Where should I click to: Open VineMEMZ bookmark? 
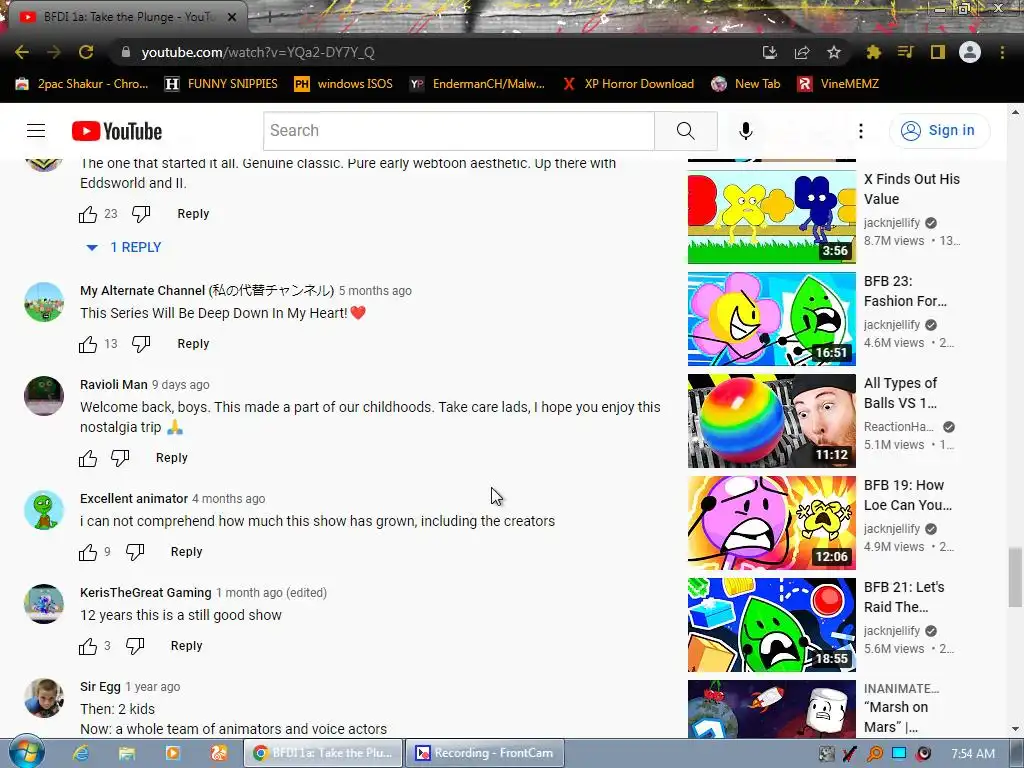click(x=838, y=84)
